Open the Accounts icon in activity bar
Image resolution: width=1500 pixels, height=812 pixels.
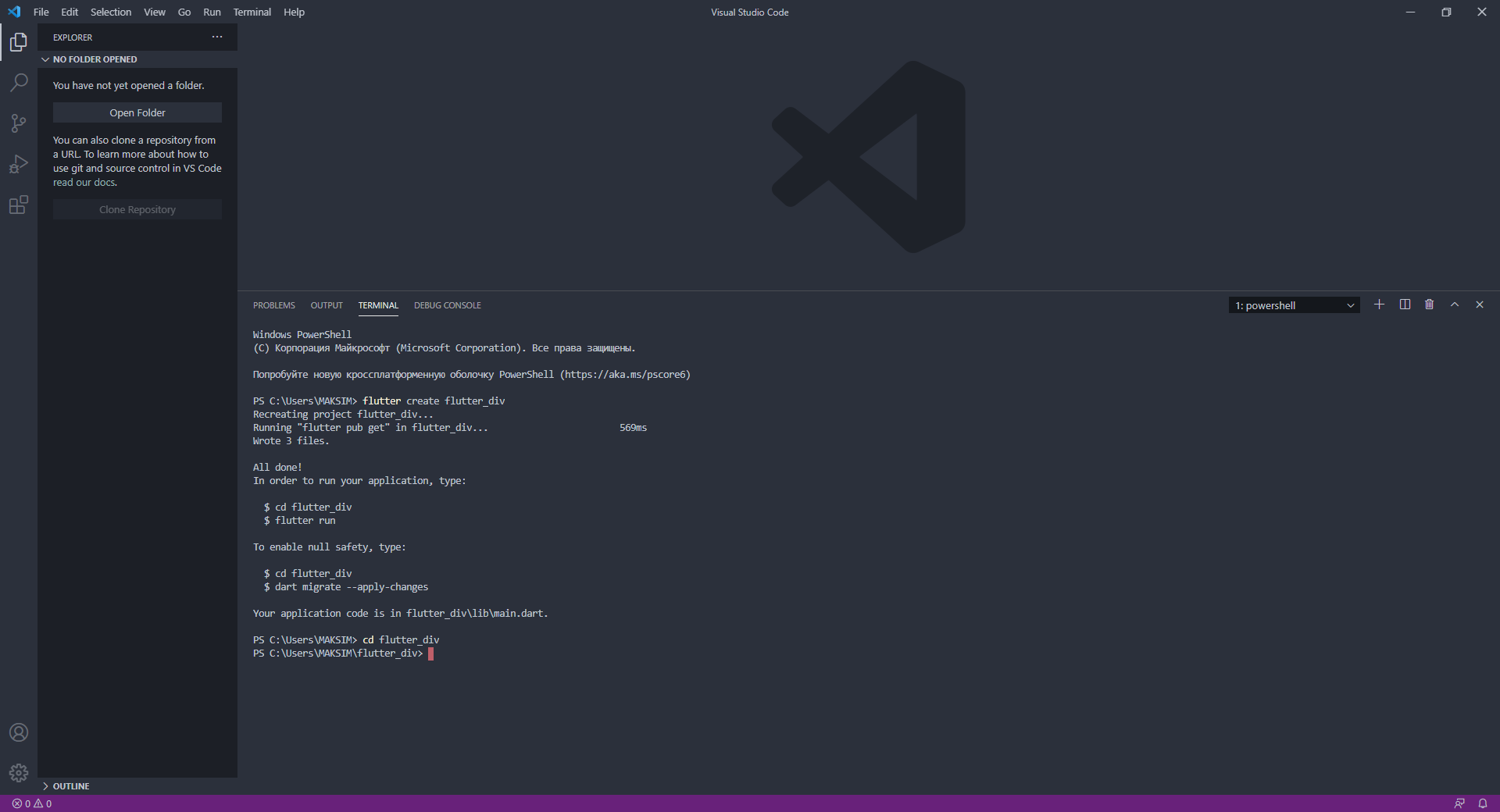point(19,732)
